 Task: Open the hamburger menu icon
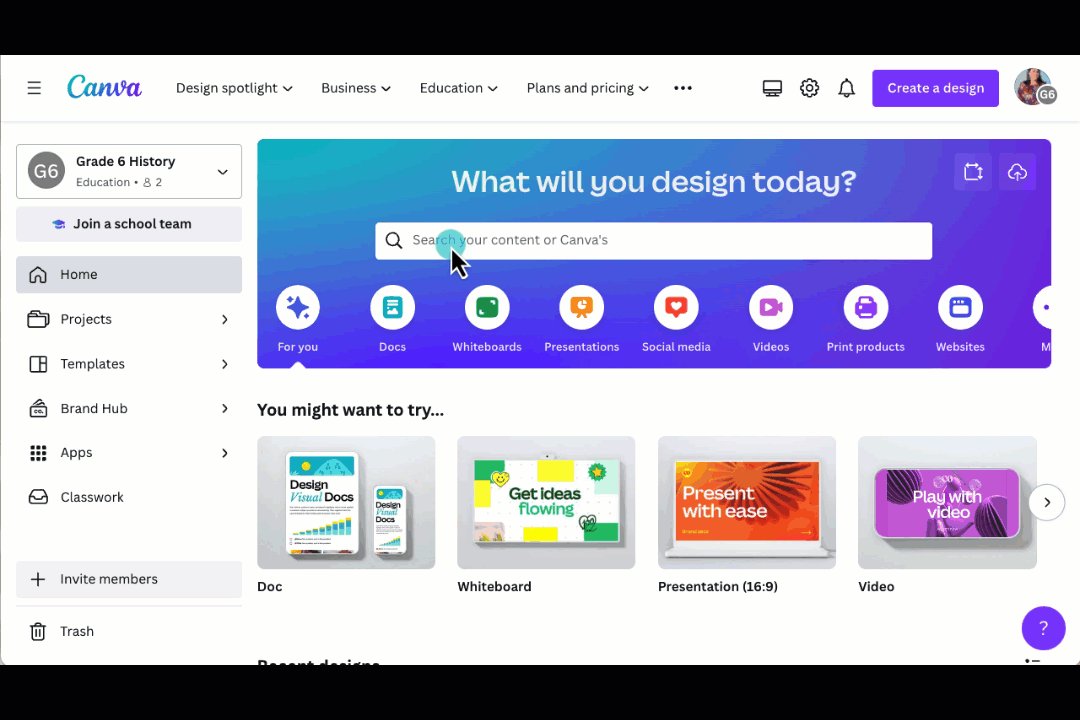tap(34, 88)
